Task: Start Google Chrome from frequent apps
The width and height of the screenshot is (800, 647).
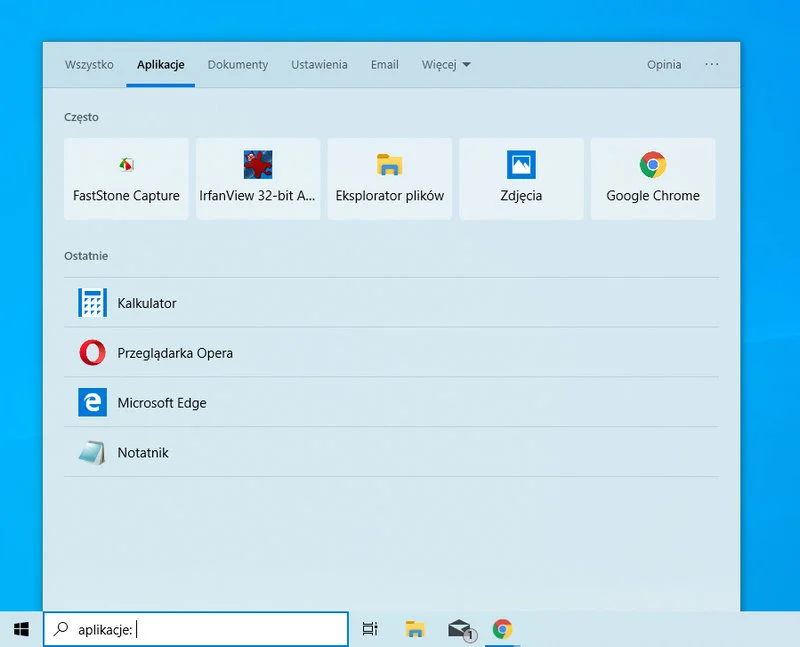Action: click(x=653, y=178)
